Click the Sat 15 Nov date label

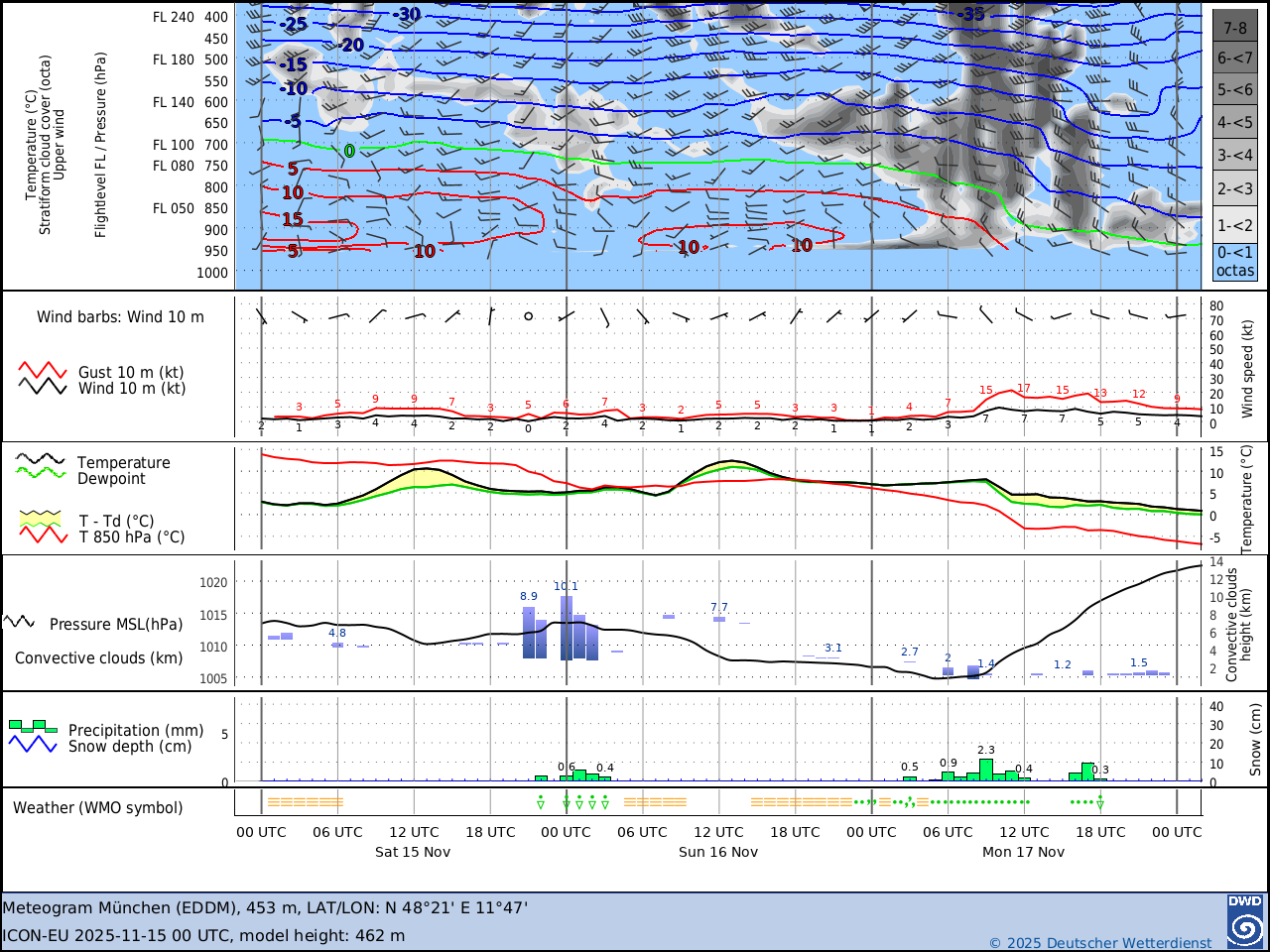coord(413,852)
